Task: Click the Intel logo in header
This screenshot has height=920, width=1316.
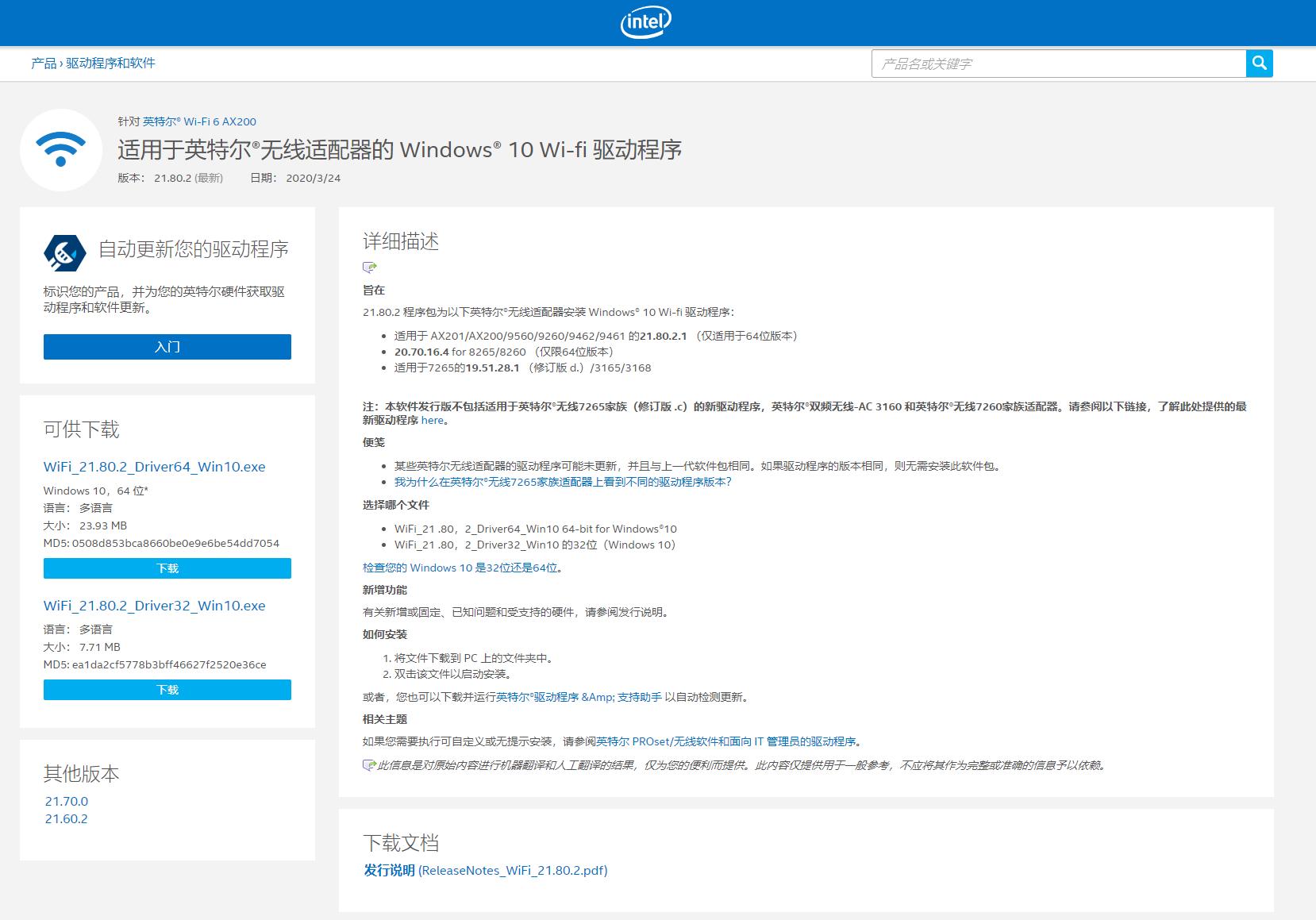Action: (x=645, y=22)
